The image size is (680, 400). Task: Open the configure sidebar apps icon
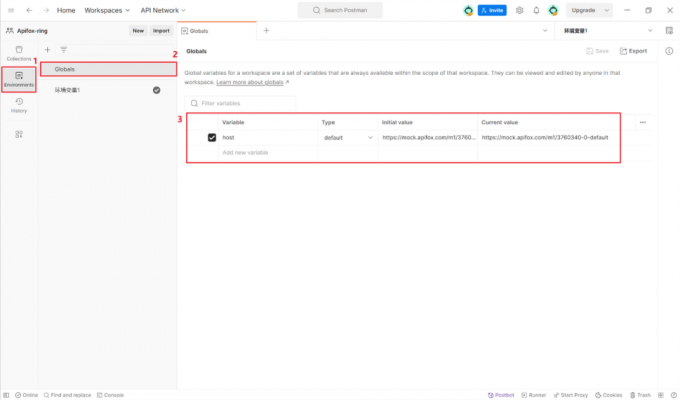point(19,134)
